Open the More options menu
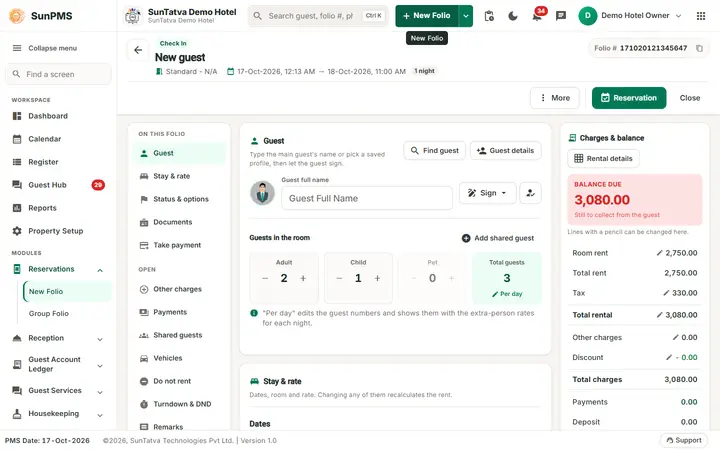Screen dimensions: 720x450 tap(555, 98)
